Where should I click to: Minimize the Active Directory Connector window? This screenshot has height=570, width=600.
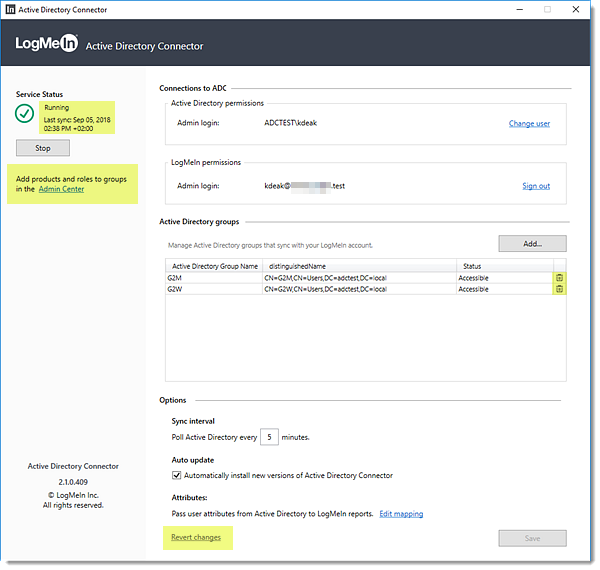coord(520,10)
